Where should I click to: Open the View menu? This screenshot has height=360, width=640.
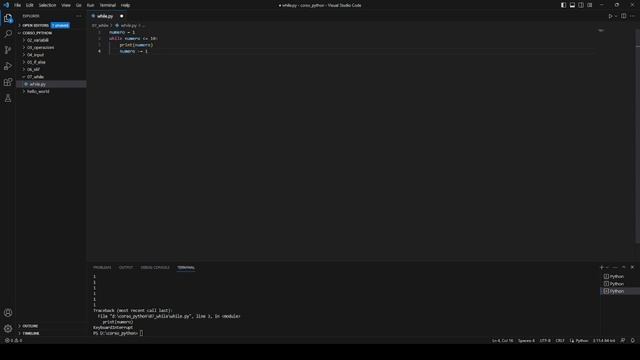66,5
